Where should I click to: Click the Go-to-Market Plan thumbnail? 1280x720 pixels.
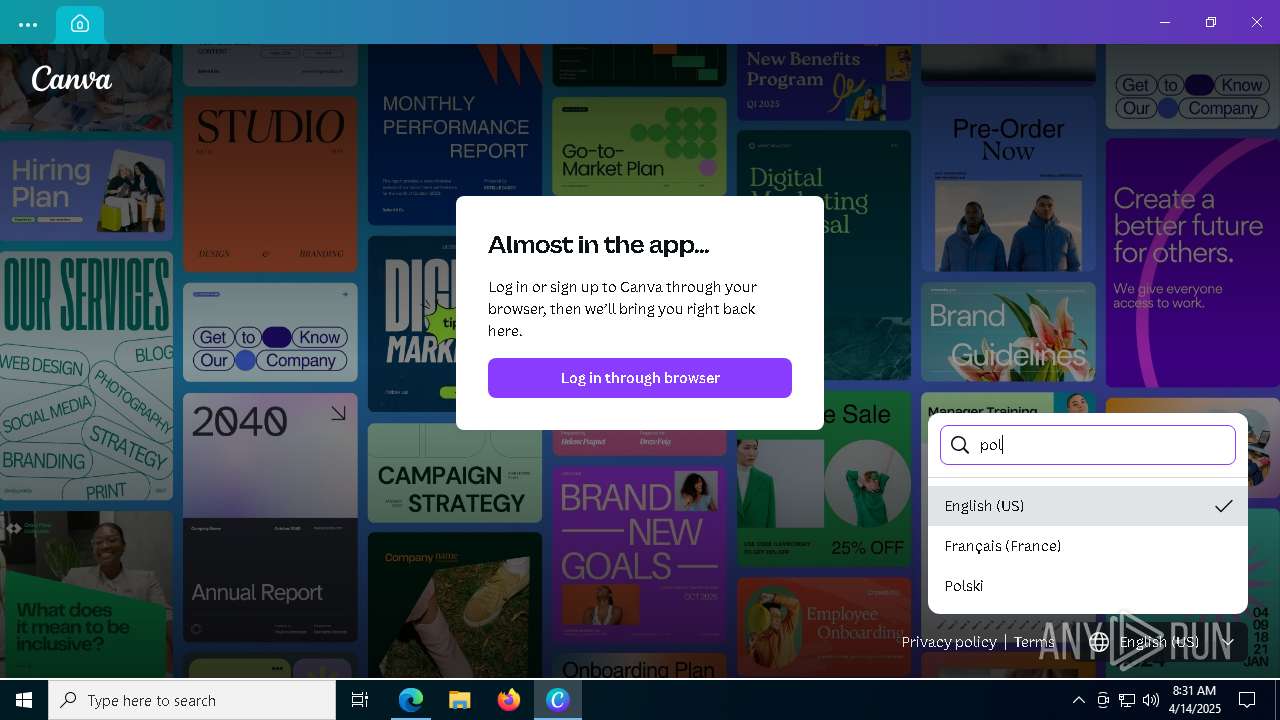(640, 146)
